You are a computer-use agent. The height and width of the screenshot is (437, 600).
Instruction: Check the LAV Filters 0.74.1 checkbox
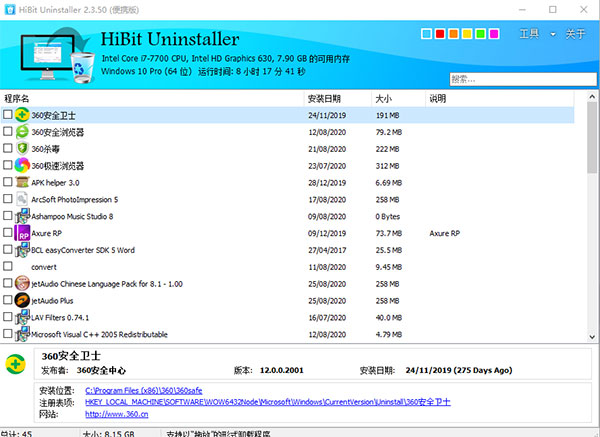8,316
